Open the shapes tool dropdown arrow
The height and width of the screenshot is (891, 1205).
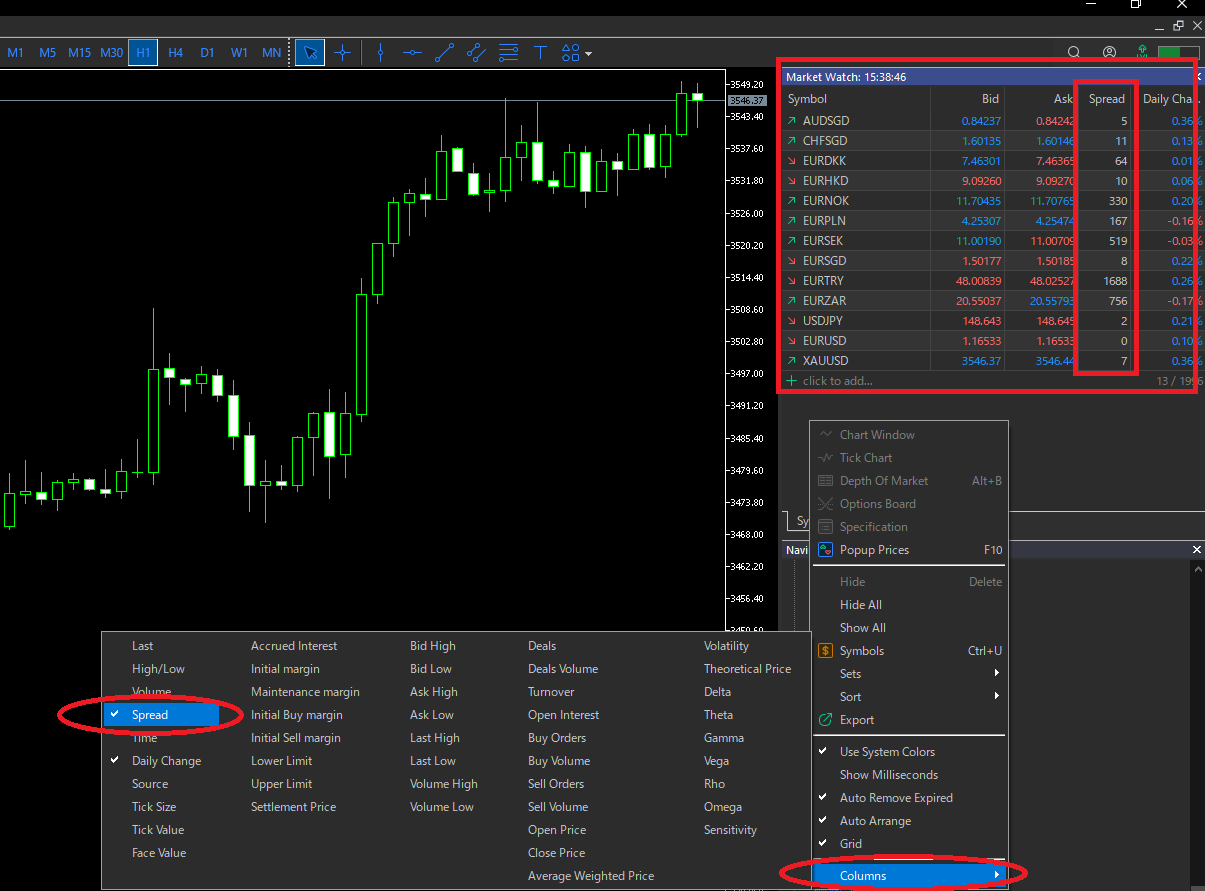click(588, 53)
